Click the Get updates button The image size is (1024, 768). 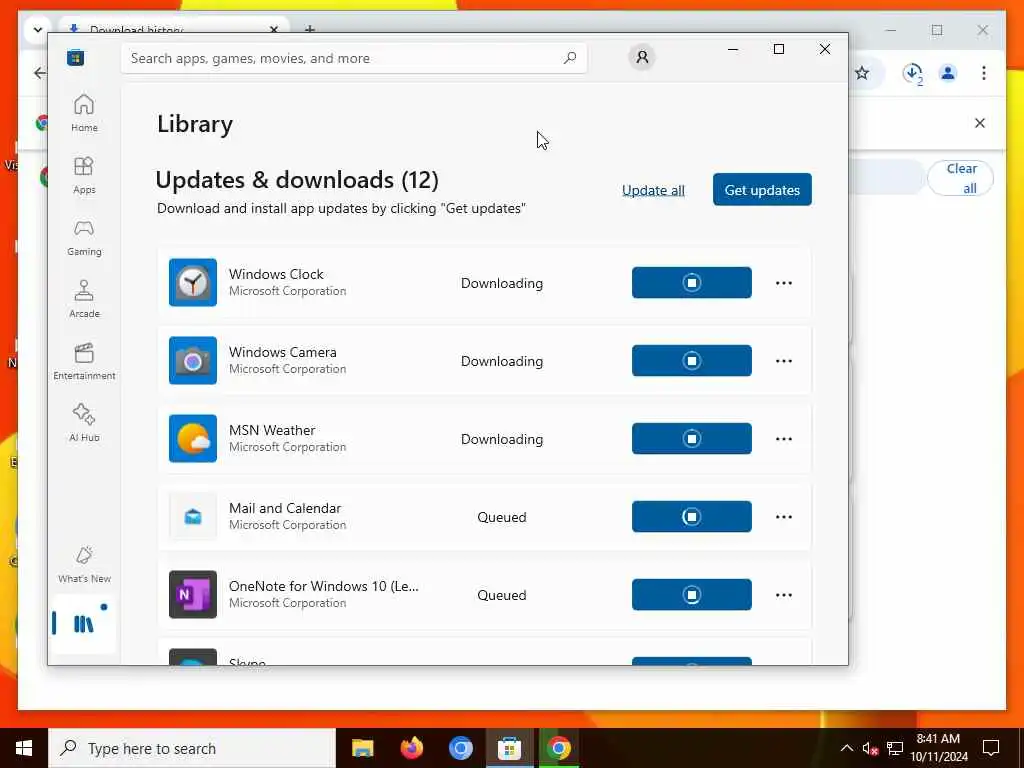point(762,189)
